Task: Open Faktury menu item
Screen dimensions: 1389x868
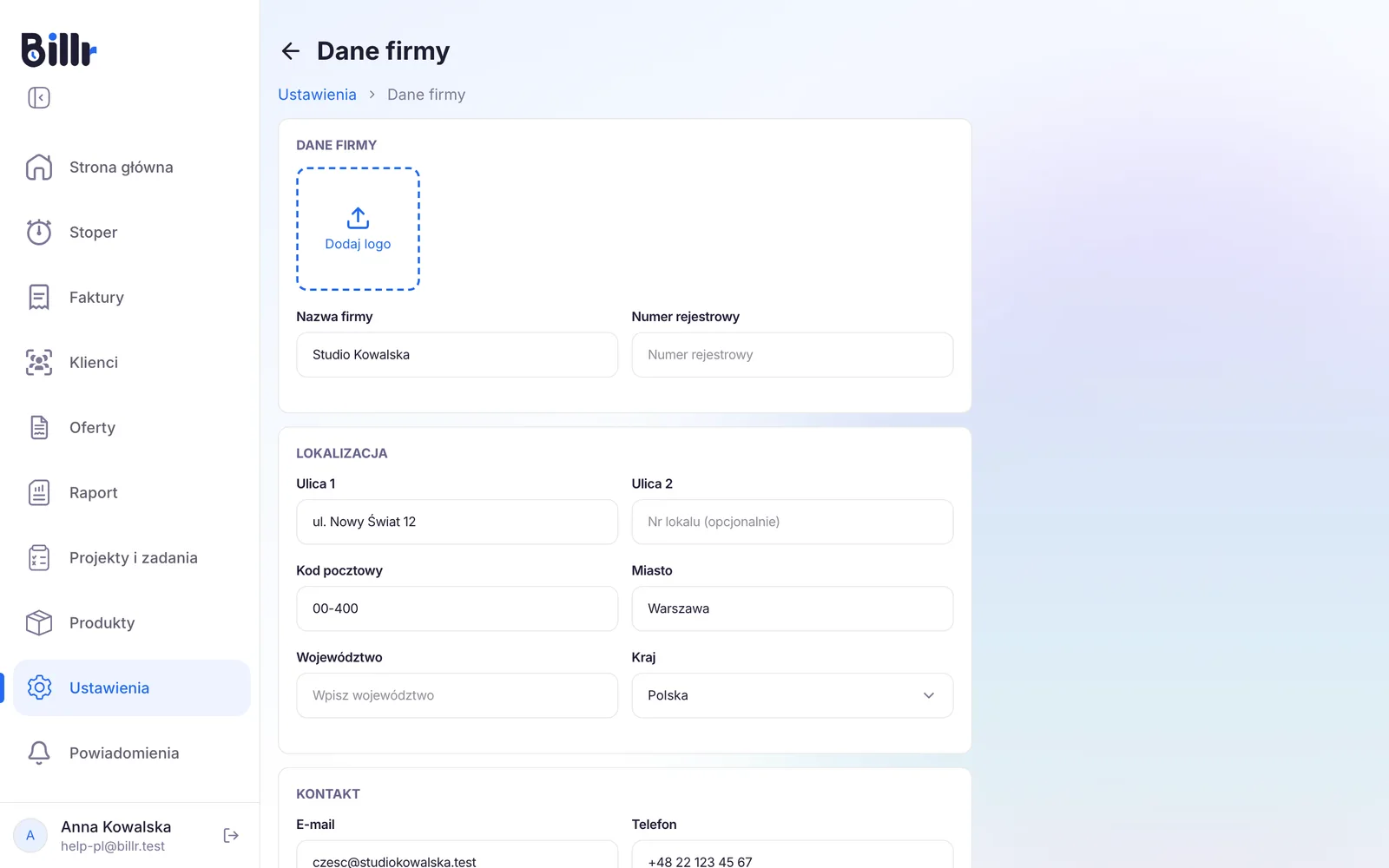Action: pos(131,297)
